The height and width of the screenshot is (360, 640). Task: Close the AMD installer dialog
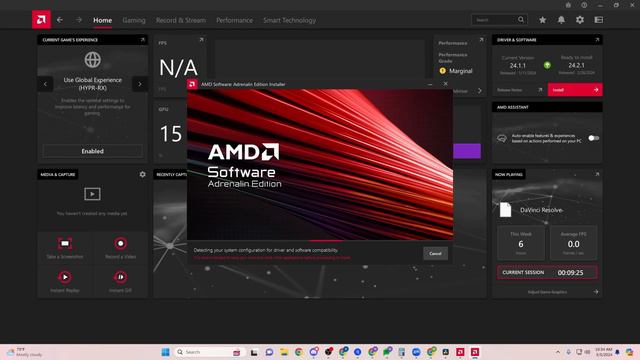(x=445, y=84)
